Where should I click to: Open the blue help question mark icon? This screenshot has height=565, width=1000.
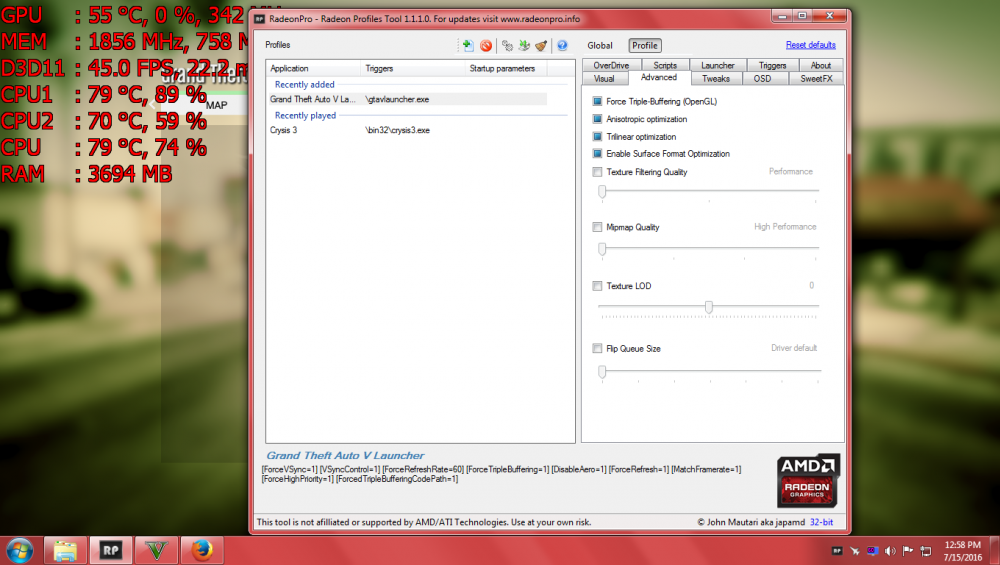click(x=562, y=45)
